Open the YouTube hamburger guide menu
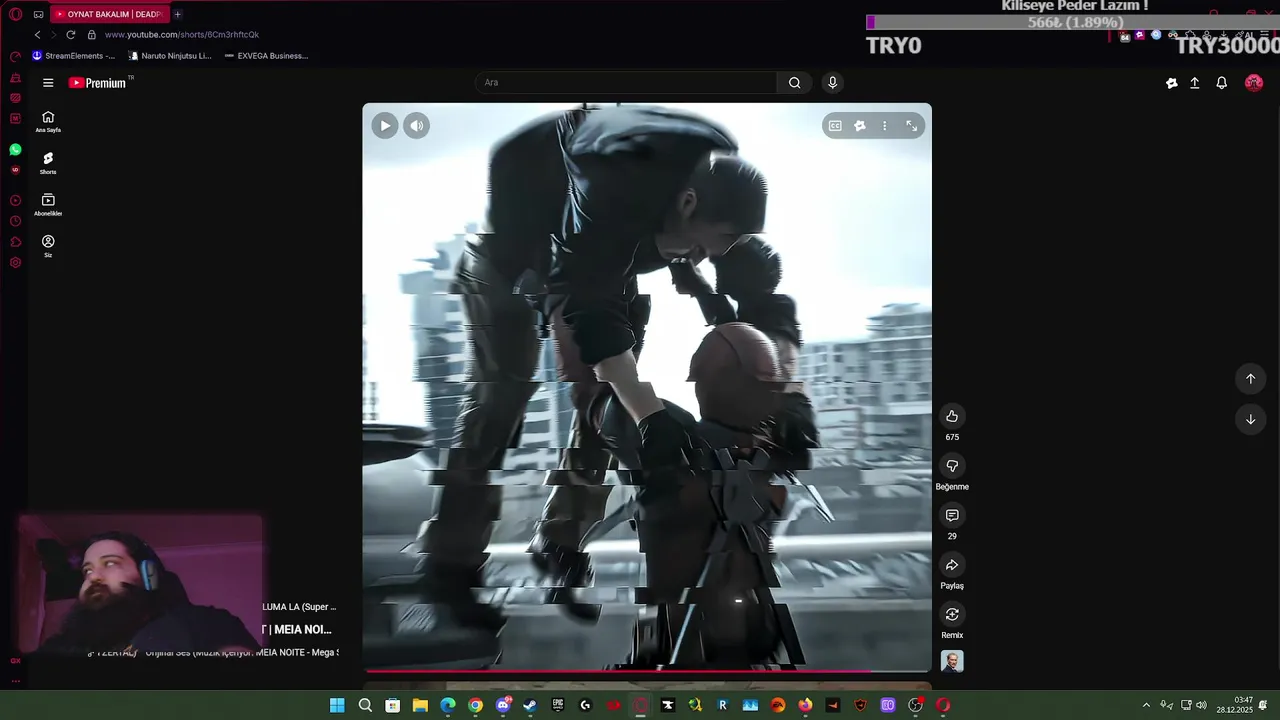The image size is (1280, 720). pos(48,83)
